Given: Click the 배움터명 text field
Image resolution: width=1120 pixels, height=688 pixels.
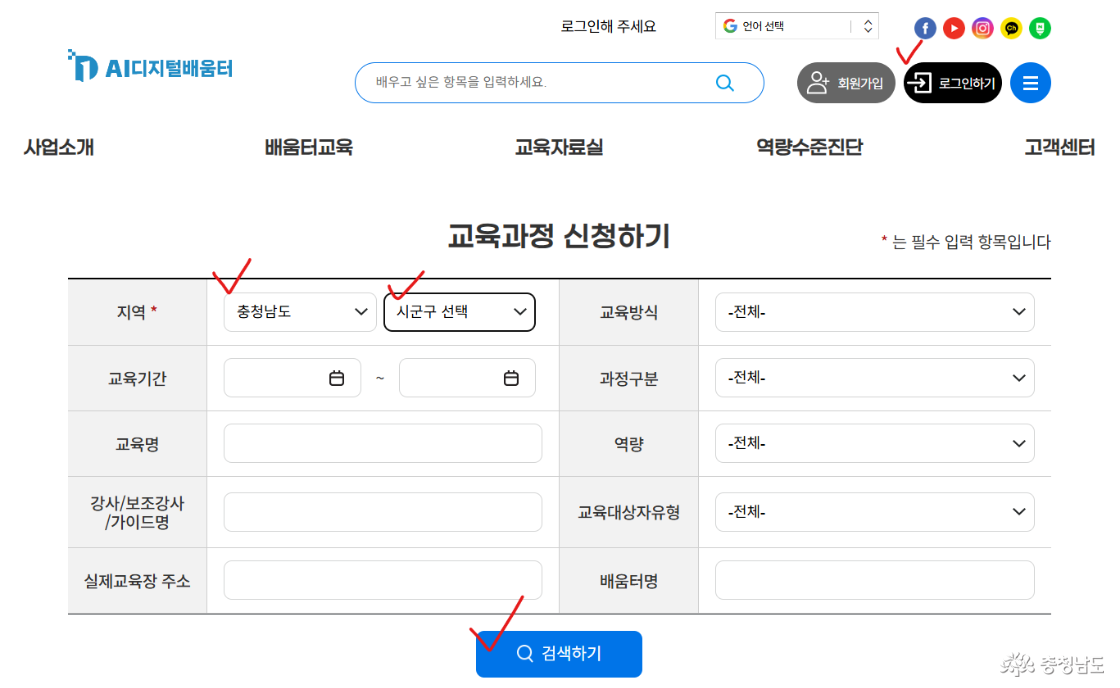Looking at the screenshot, I should [x=874, y=580].
